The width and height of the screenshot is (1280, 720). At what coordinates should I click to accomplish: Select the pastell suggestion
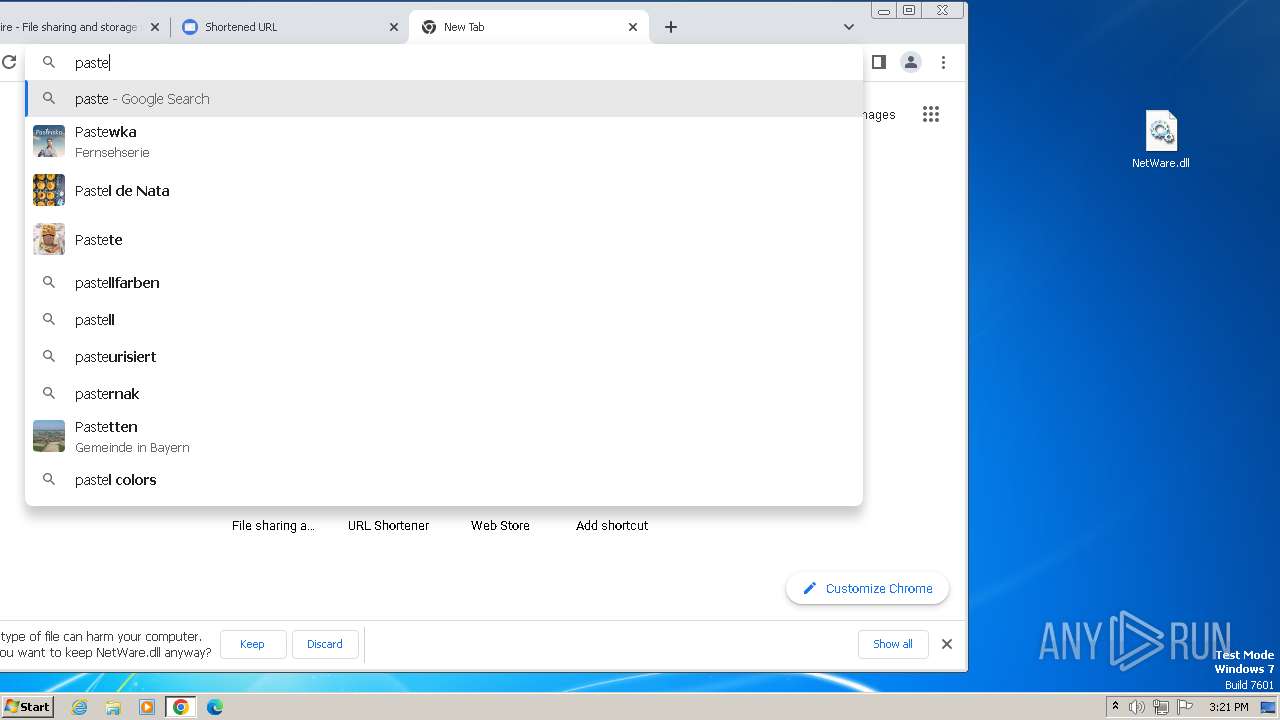[444, 320]
